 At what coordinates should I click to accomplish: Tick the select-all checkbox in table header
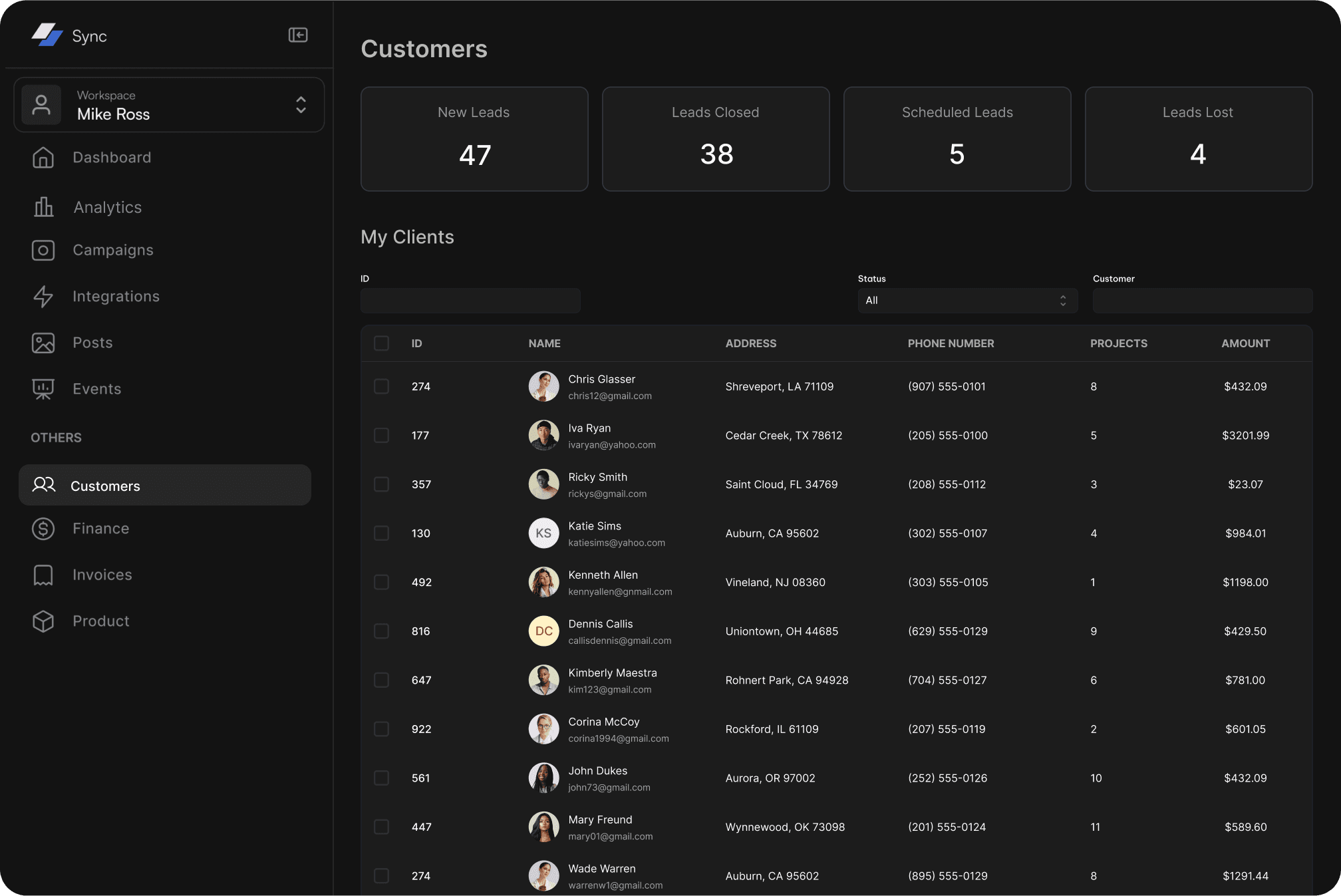point(381,343)
